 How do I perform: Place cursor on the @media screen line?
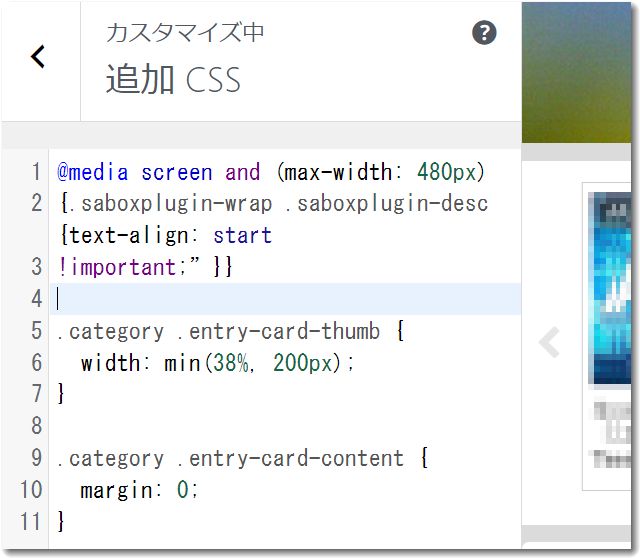[x=270, y=172]
